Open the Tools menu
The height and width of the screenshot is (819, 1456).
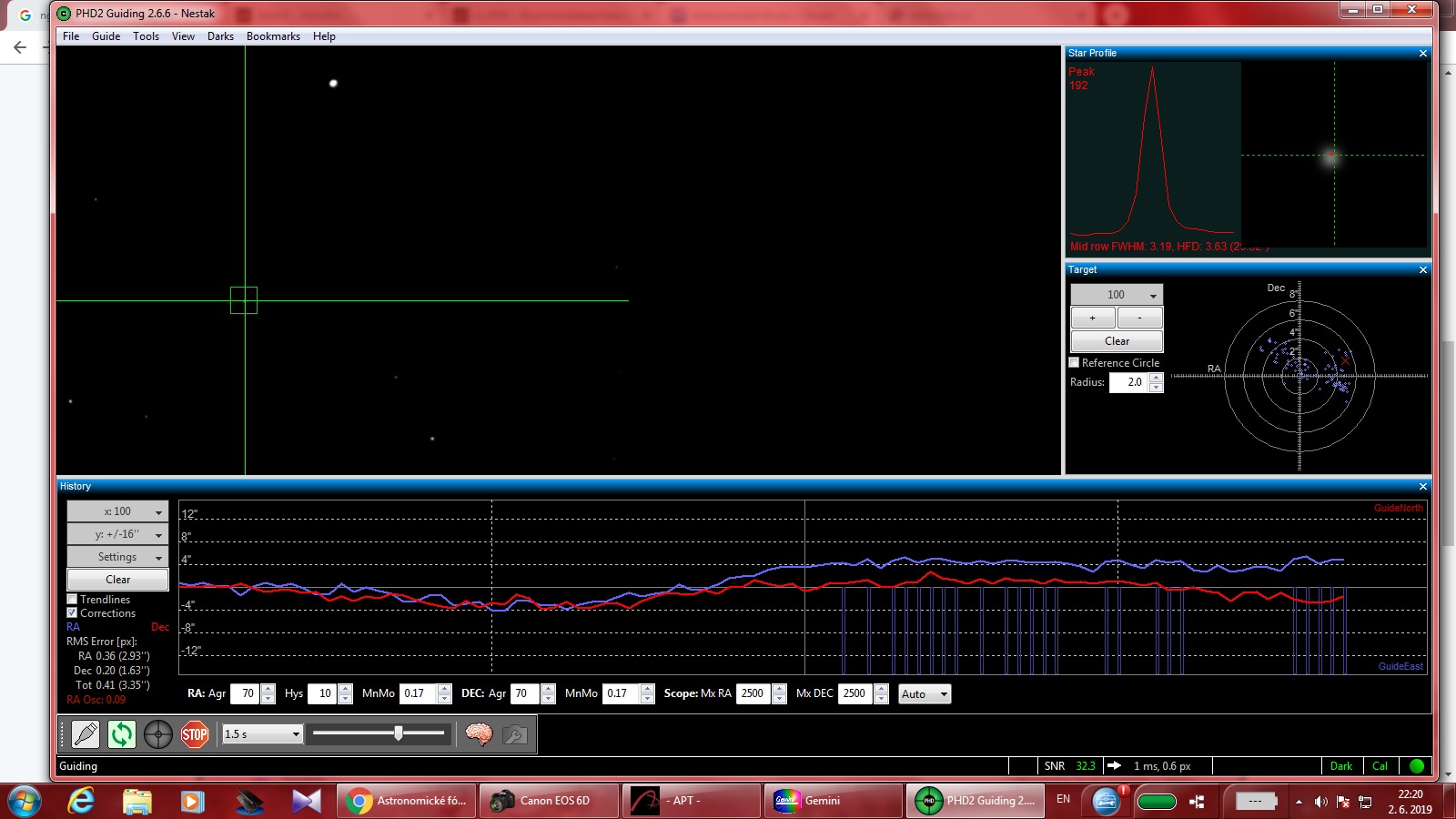(x=146, y=36)
